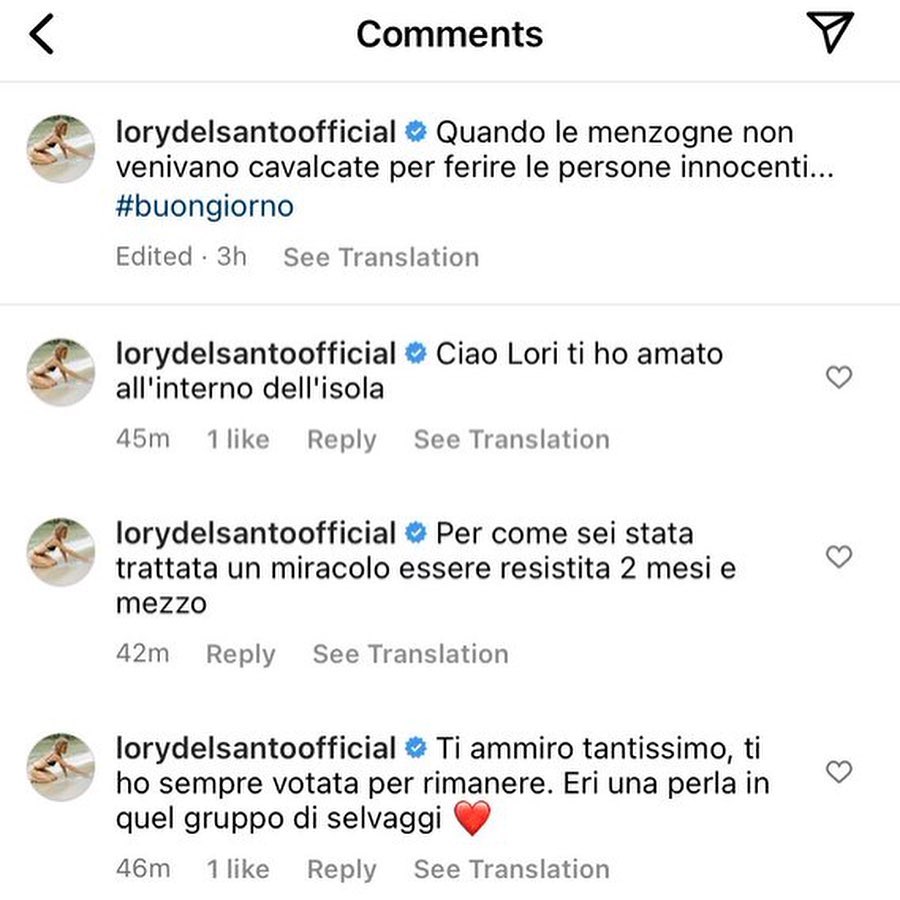Like the "Per come sei stata" comment

pos(839,557)
